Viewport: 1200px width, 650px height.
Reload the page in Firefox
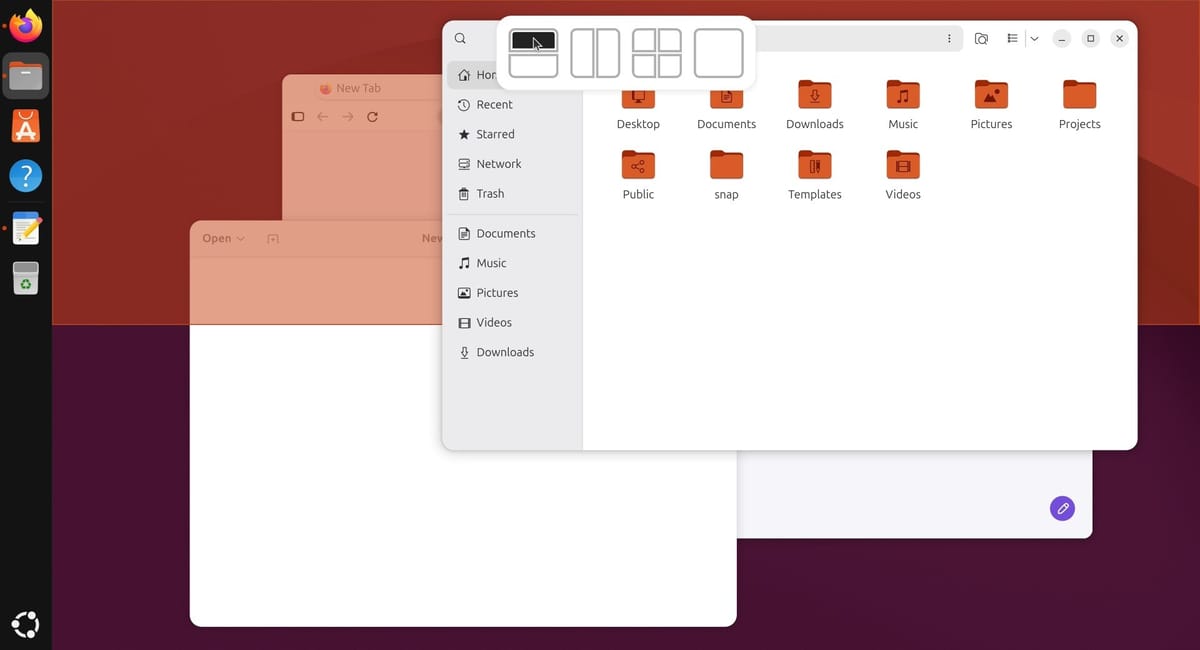coord(372,117)
